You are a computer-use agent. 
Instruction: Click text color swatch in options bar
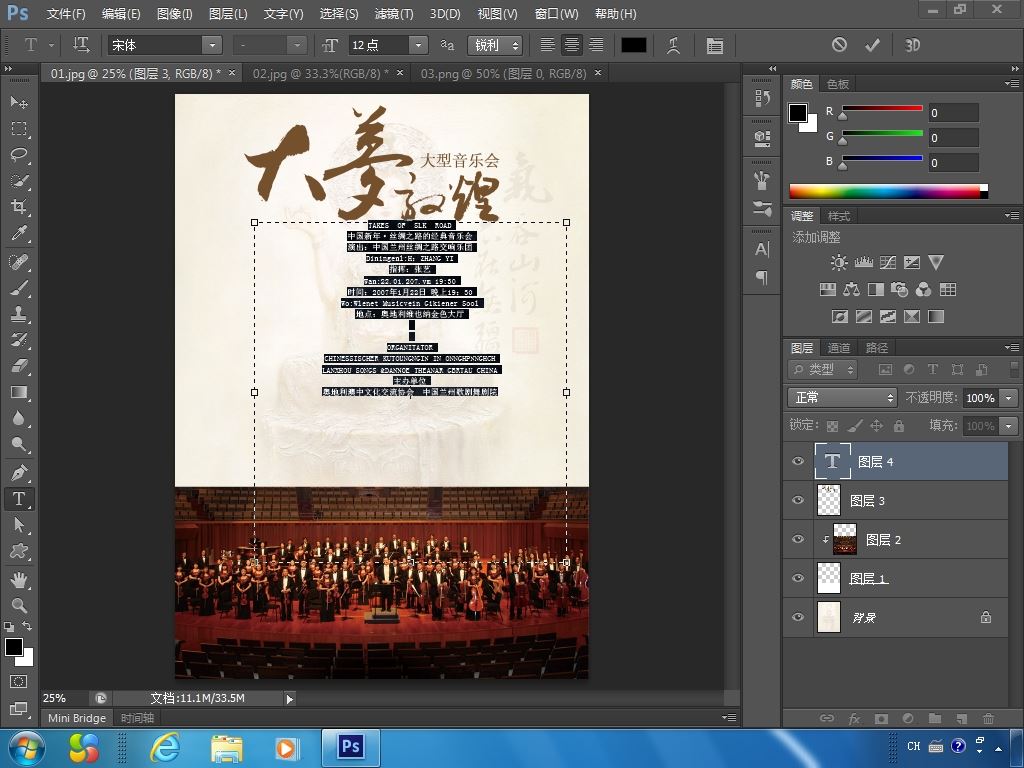[633, 44]
